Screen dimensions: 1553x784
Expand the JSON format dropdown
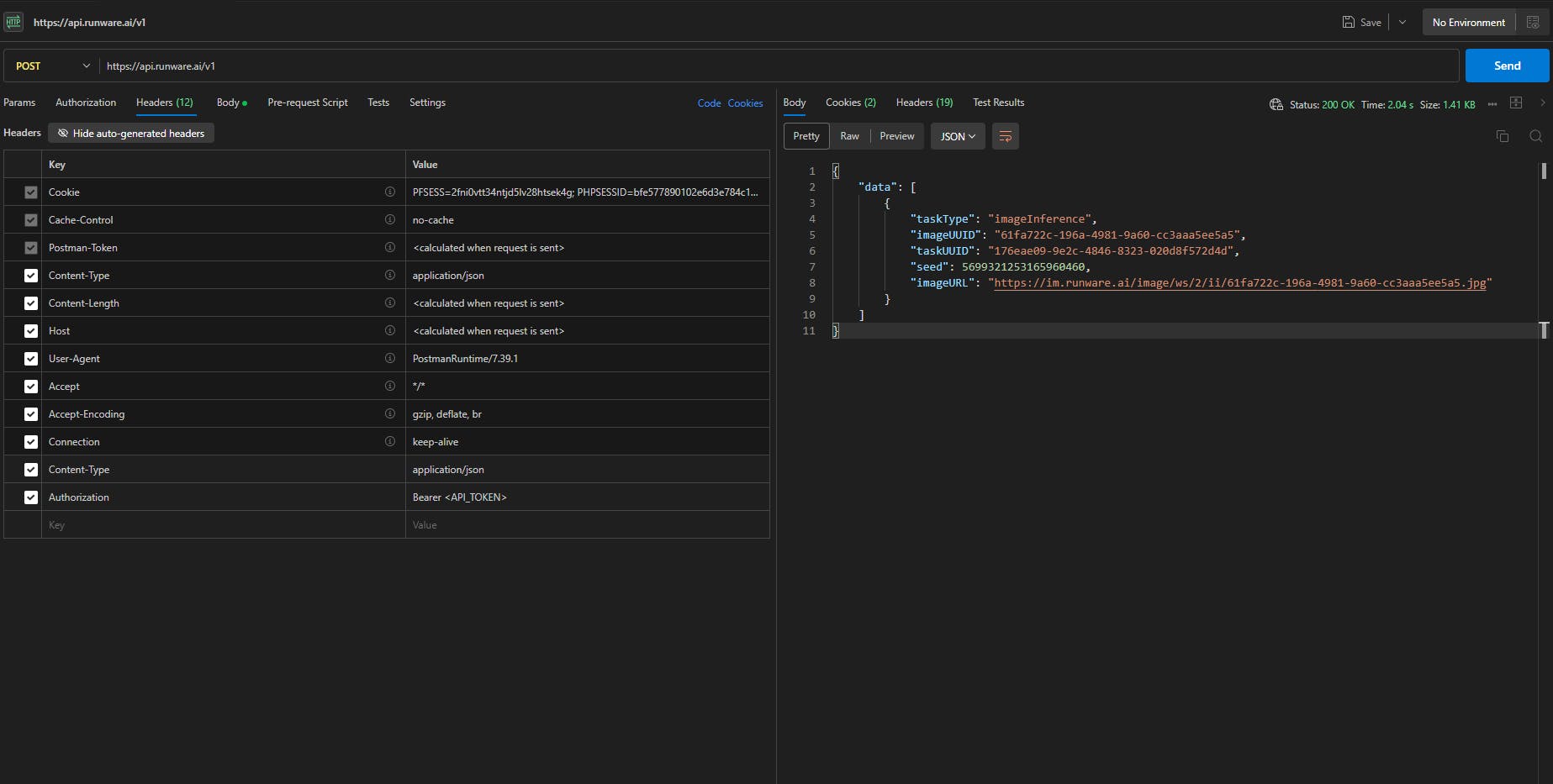[958, 136]
